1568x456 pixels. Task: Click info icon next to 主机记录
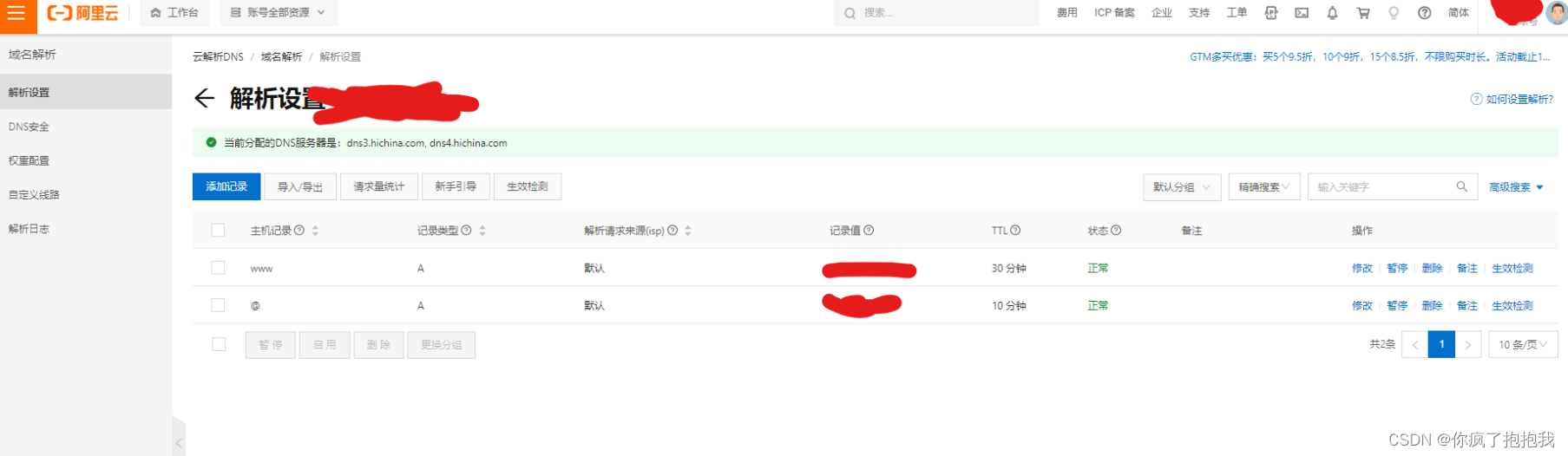pos(299,231)
